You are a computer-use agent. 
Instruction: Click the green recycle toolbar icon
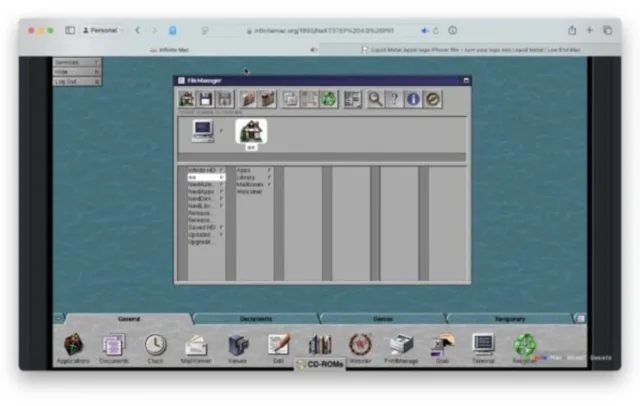pos(329,99)
